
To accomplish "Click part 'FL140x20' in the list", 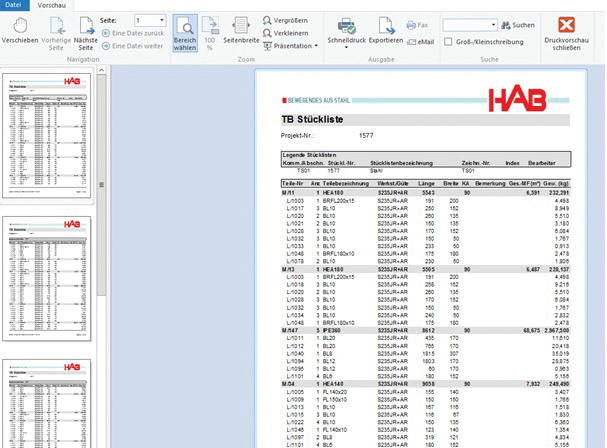I will 335,392.
